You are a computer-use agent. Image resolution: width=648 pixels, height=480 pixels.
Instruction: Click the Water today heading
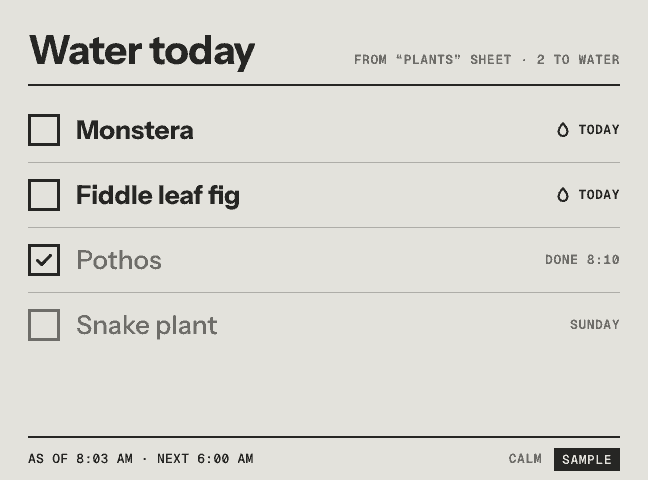click(x=142, y=52)
